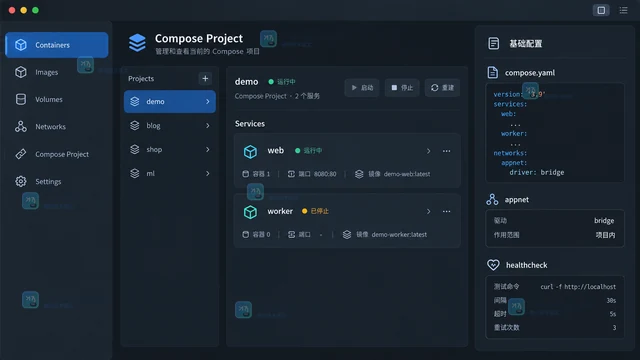The height and width of the screenshot is (360, 640).
Task: Click the 30s interval value
Action: 611,300
